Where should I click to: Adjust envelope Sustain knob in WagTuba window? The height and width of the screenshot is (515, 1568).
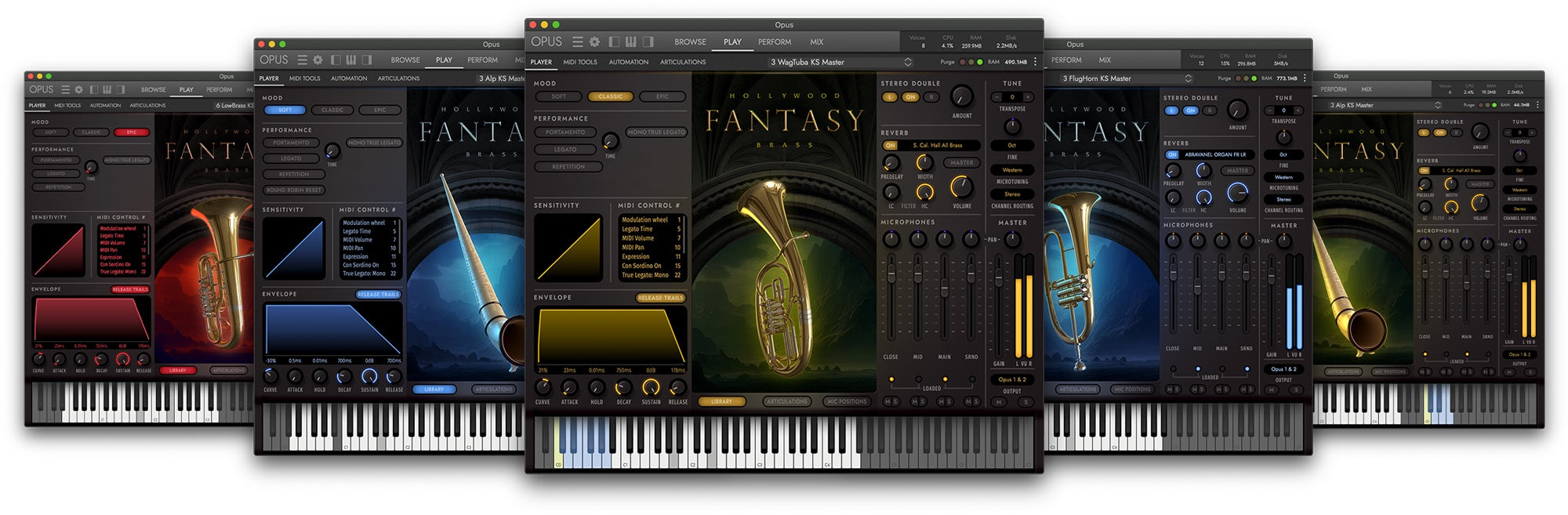[651, 387]
